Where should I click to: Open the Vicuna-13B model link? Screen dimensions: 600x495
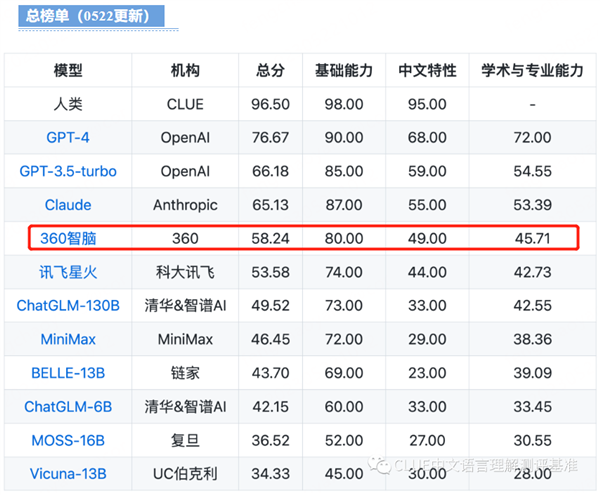68,473
